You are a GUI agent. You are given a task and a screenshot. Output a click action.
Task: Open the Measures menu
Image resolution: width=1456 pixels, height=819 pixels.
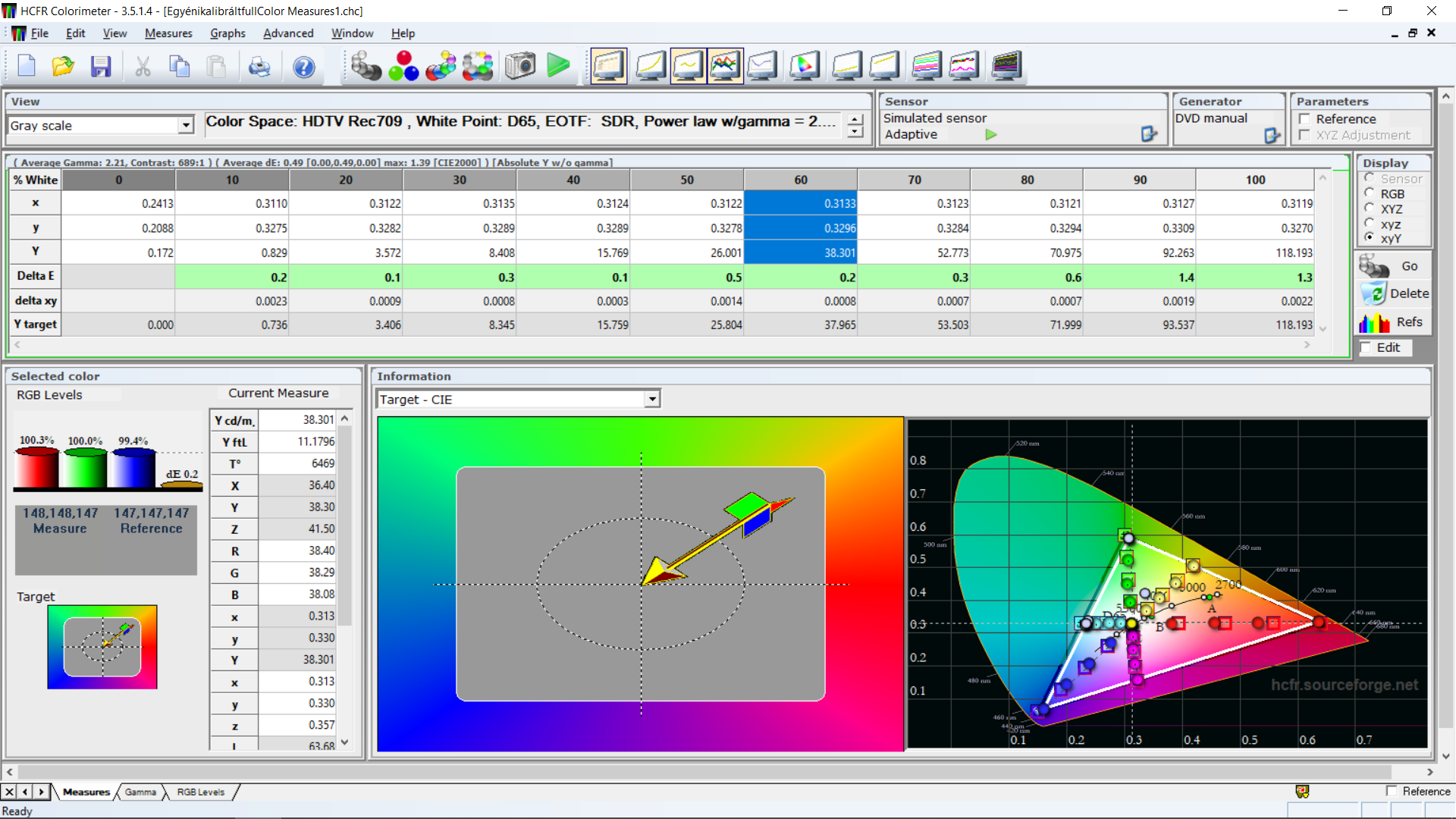(x=168, y=33)
